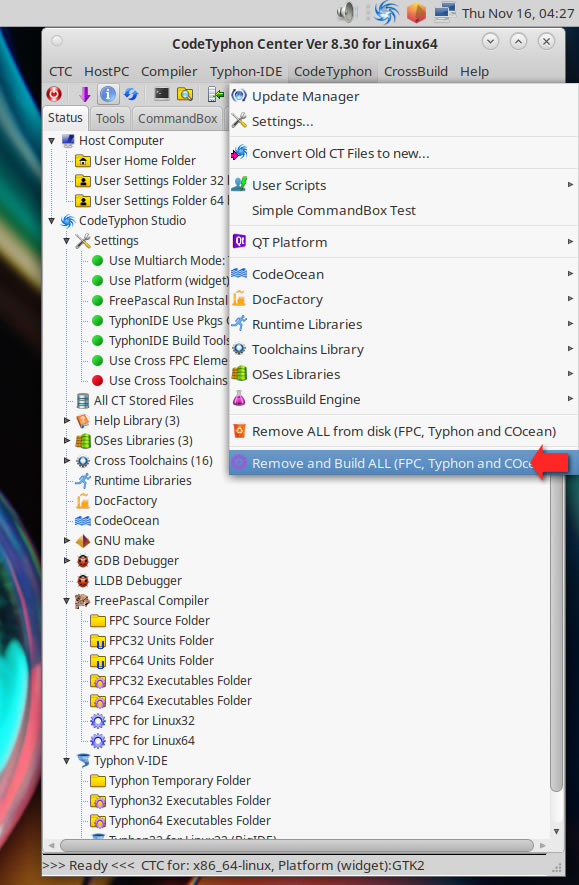The image size is (579, 885).
Task: Choose Convert Old CT Files to new...
Action: pos(403,154)
